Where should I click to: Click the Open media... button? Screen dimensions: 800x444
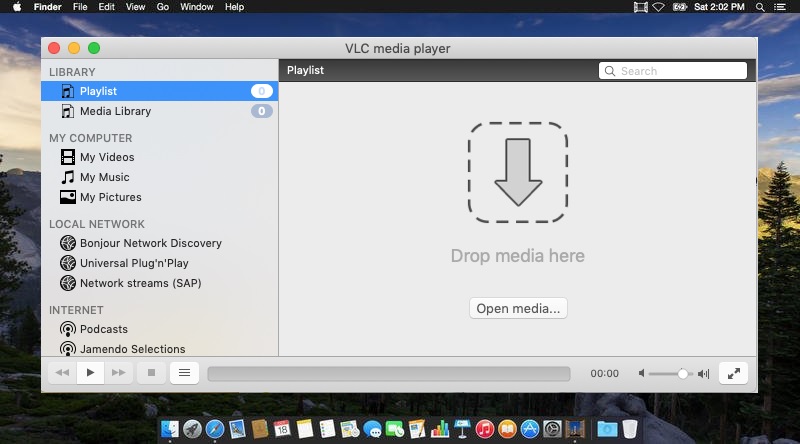pos(518,308)
